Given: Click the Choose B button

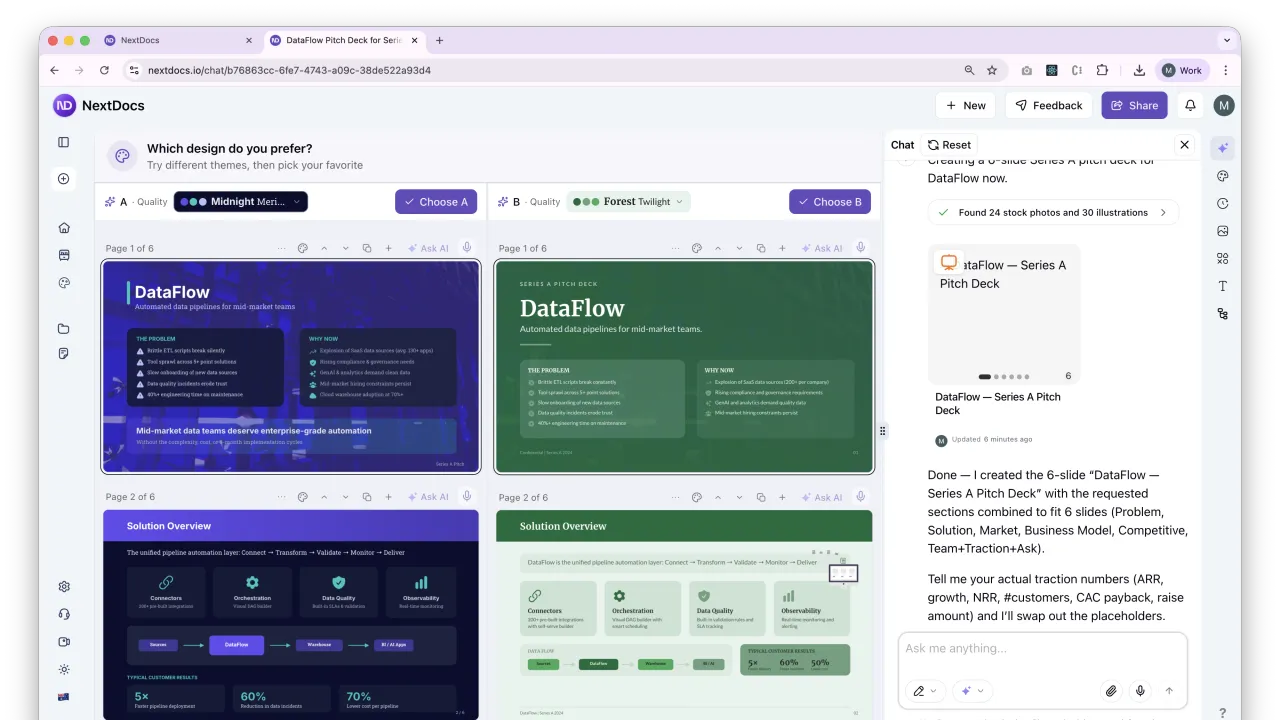Looking at the screenshot, I should (830, 202).
